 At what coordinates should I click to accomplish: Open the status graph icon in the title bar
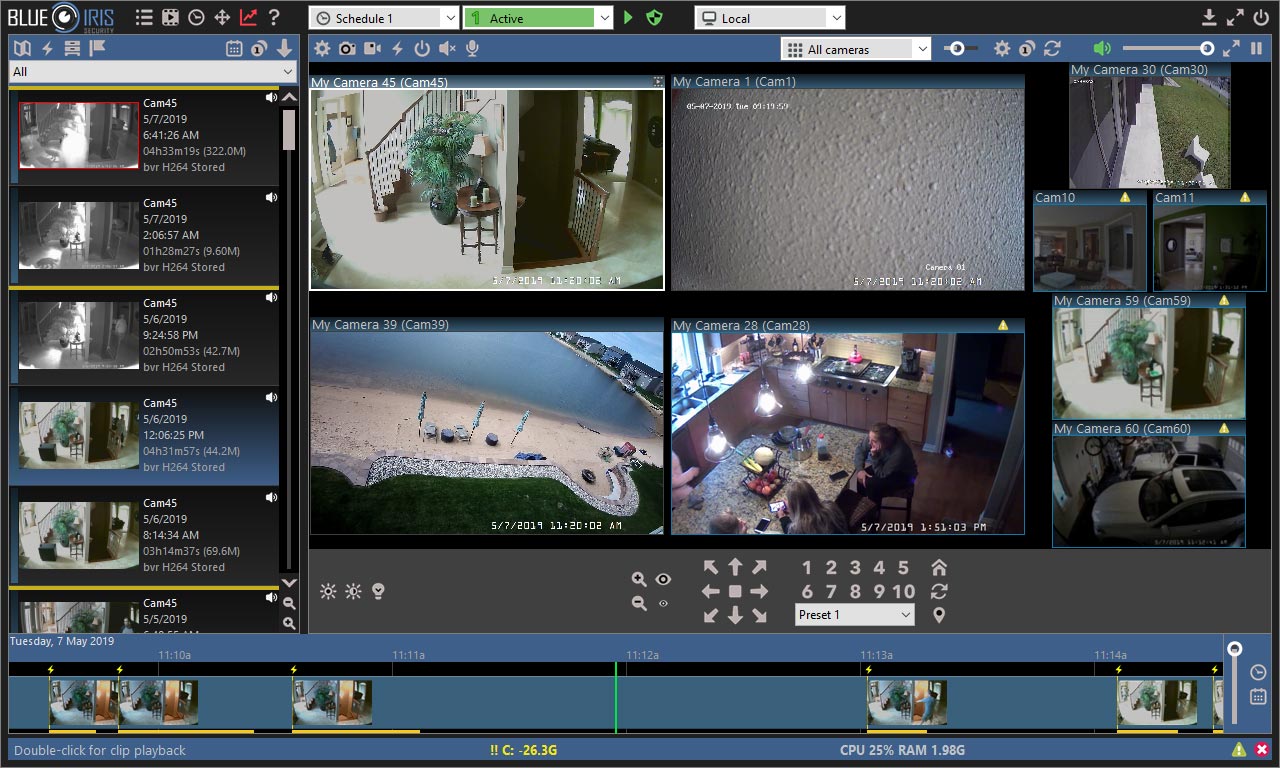pyautogui.click(x=249, y=18)
